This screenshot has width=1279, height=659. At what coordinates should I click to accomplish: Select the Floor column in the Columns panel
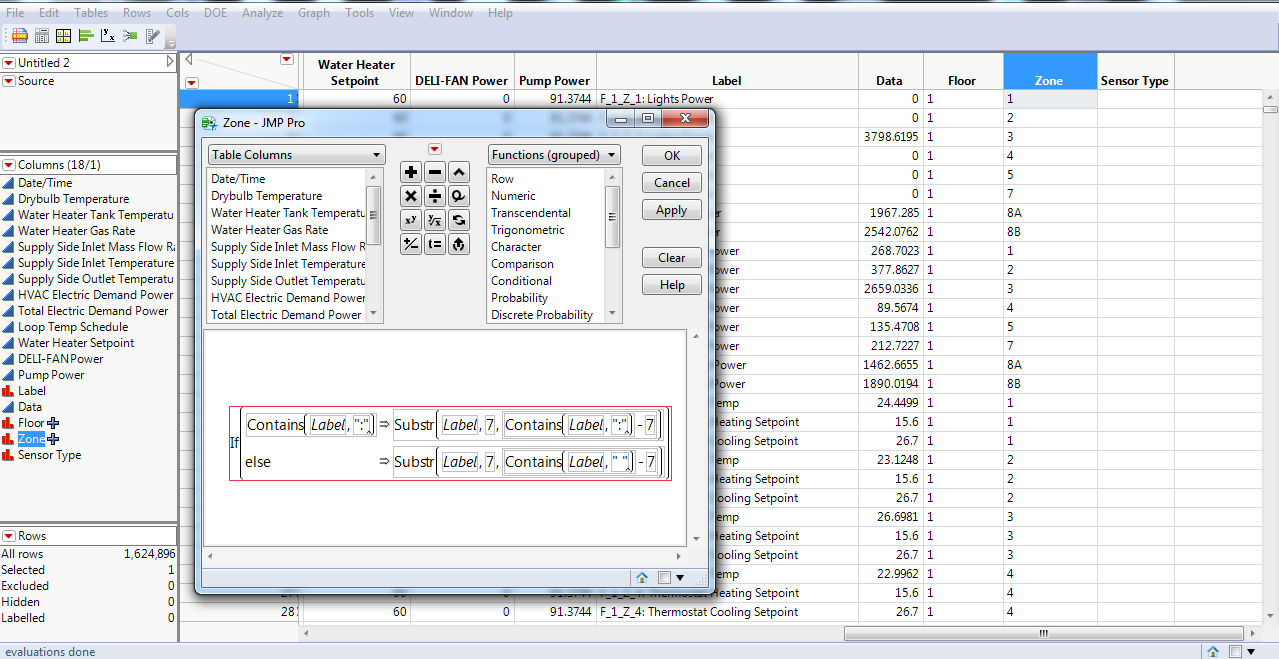click(31, 423)
